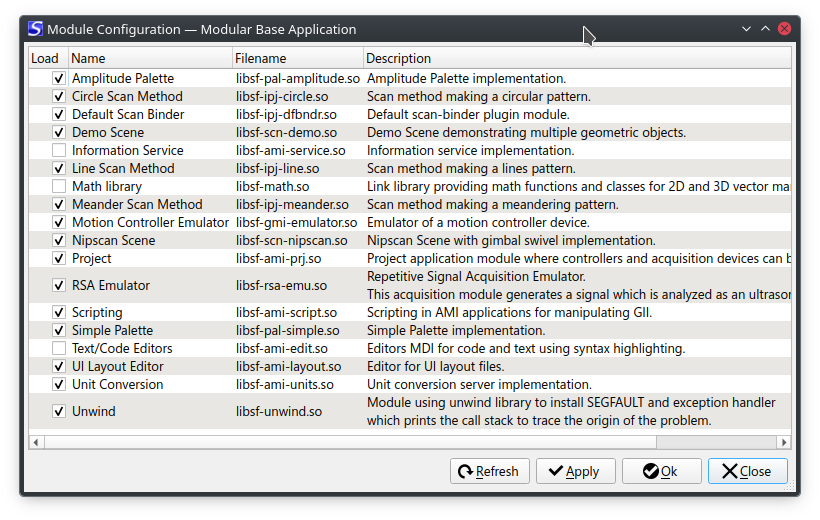
Task: Select the libsf-ami-service.so filename cell
Action: tap(298, 151)
